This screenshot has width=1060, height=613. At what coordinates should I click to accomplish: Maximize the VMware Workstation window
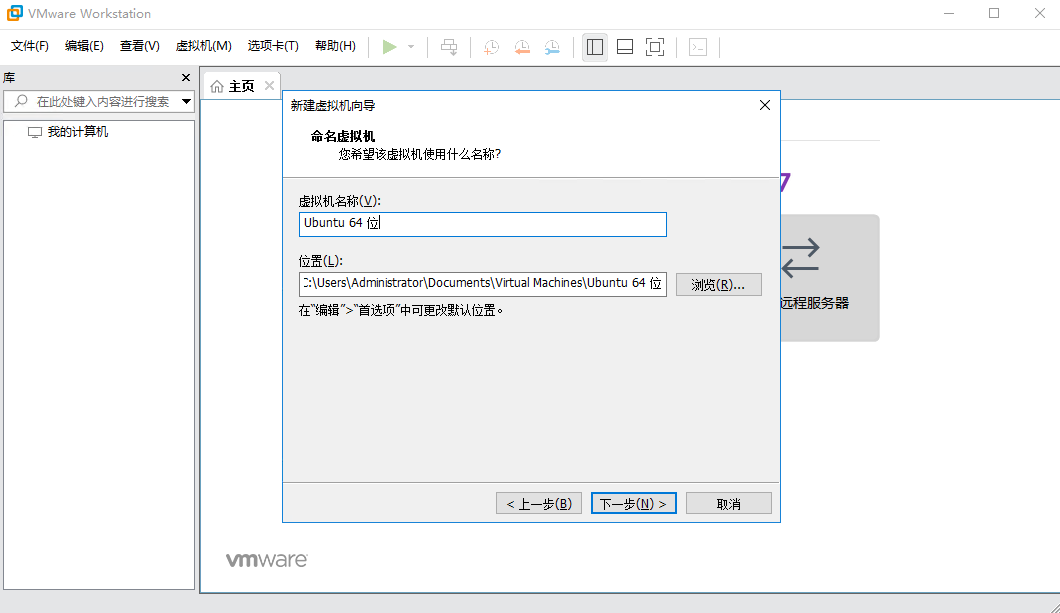994,14
